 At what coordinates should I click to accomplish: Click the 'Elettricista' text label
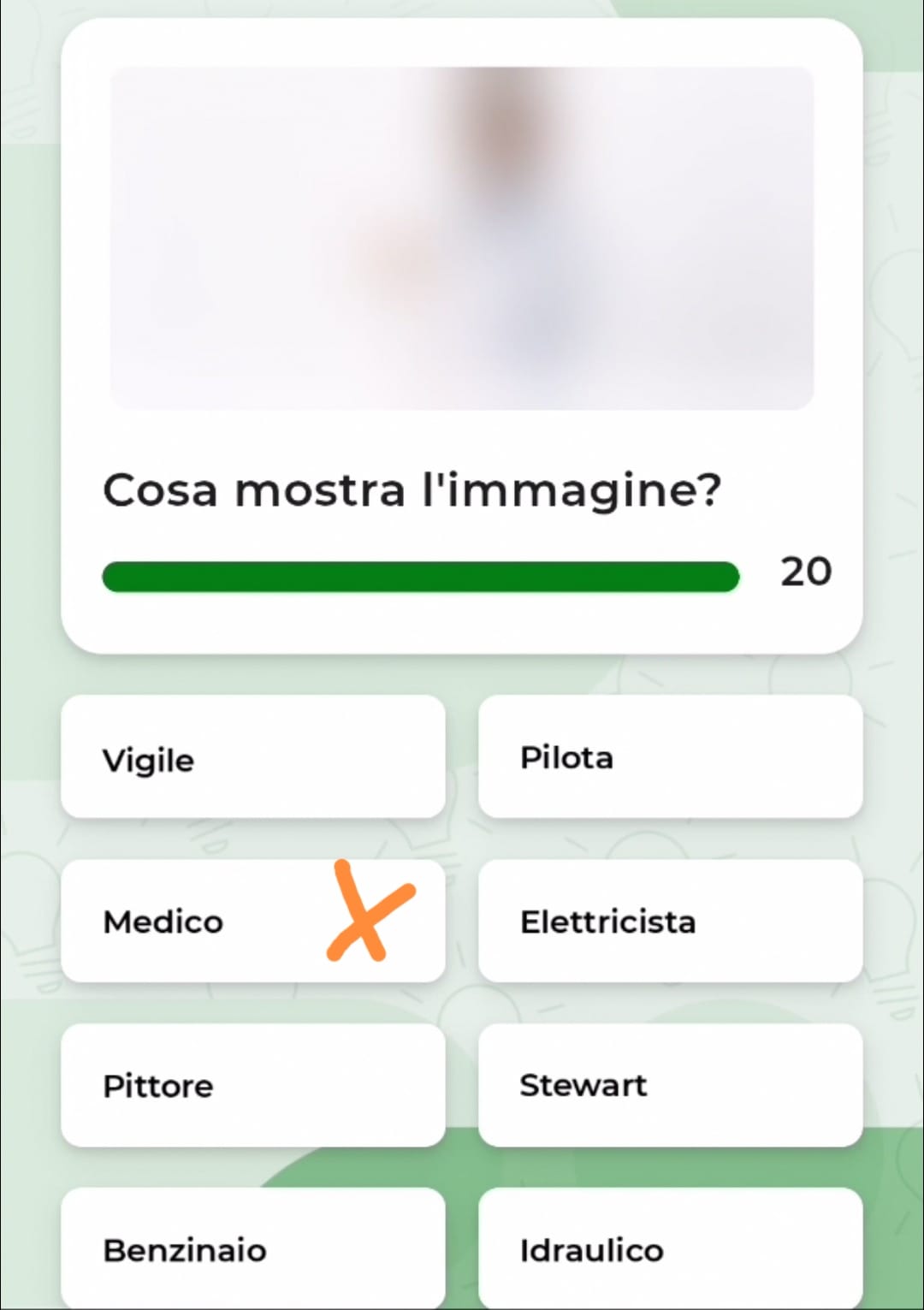coord(608,922)
